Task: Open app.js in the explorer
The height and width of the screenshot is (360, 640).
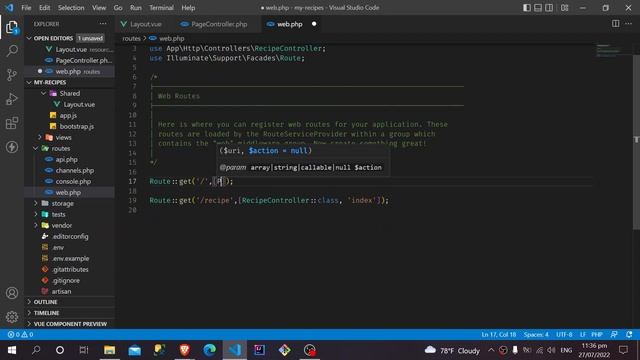Action: (68, 115)
